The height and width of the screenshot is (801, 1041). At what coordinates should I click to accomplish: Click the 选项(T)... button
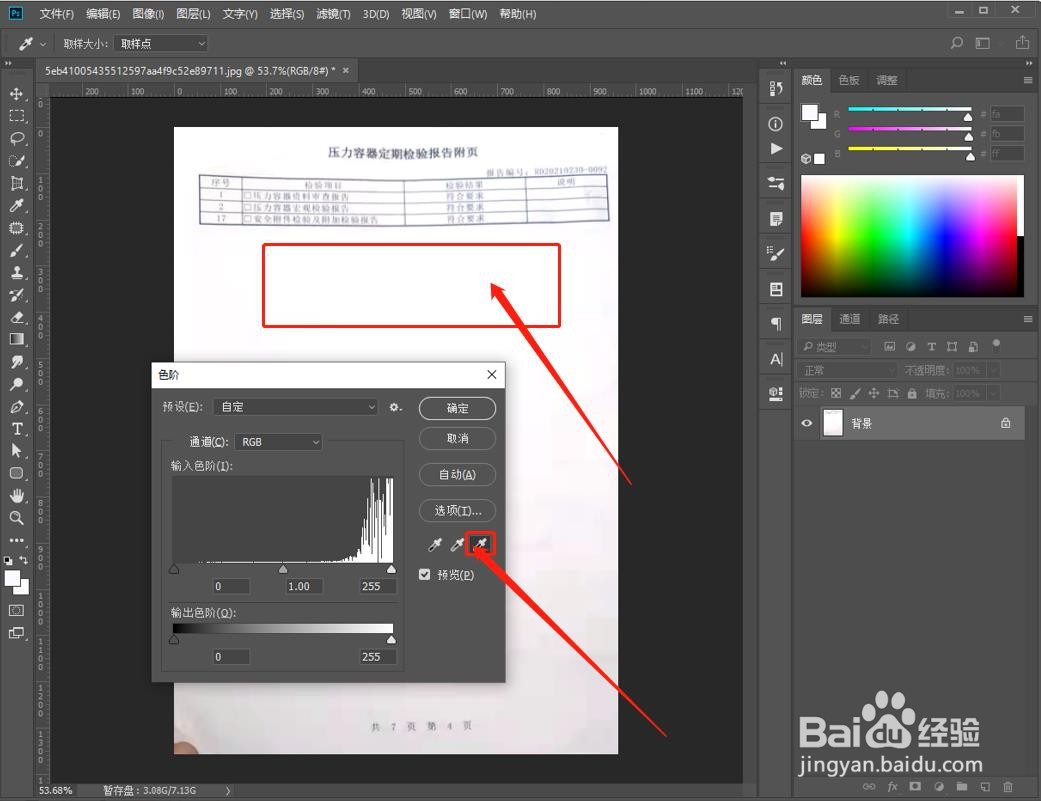tap(457, 510)
